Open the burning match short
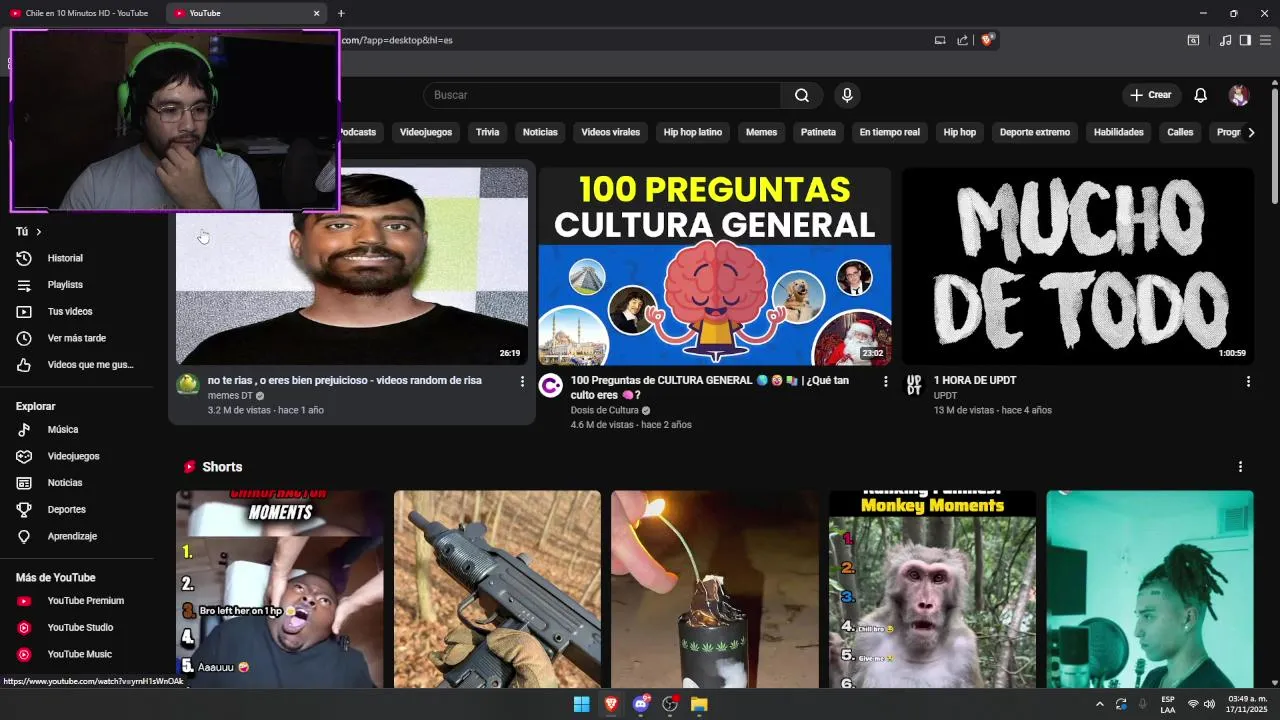The image size is (1280, 720). pos(715,589)
